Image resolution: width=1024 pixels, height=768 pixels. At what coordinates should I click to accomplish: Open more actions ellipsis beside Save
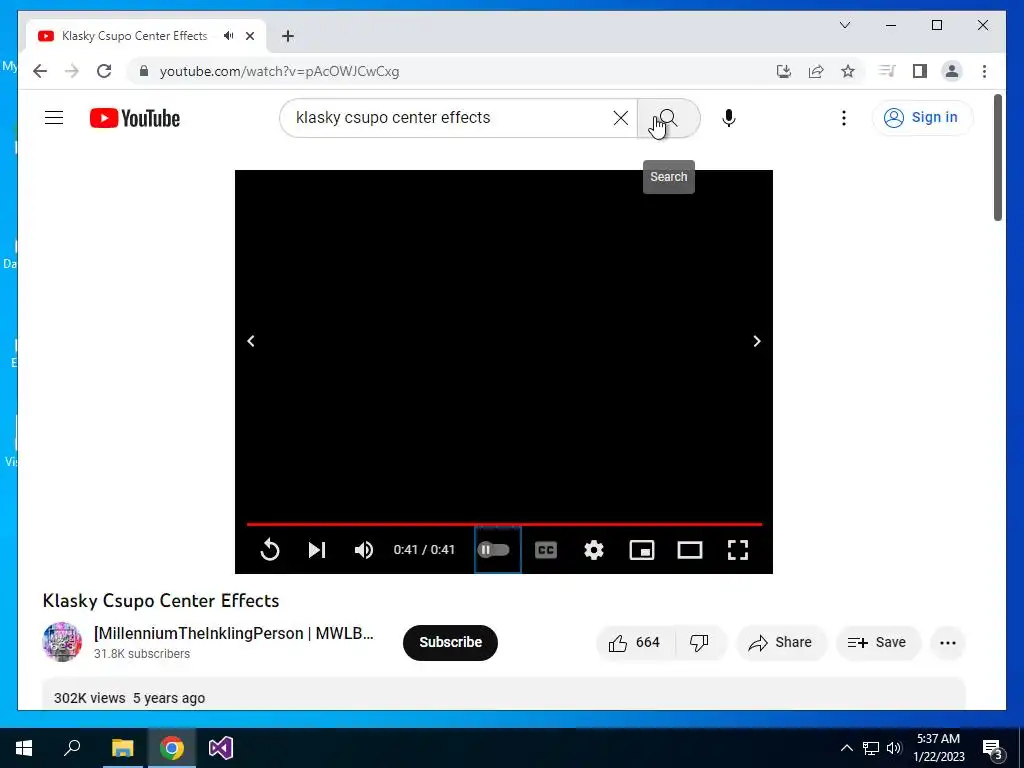coord(948,643)
